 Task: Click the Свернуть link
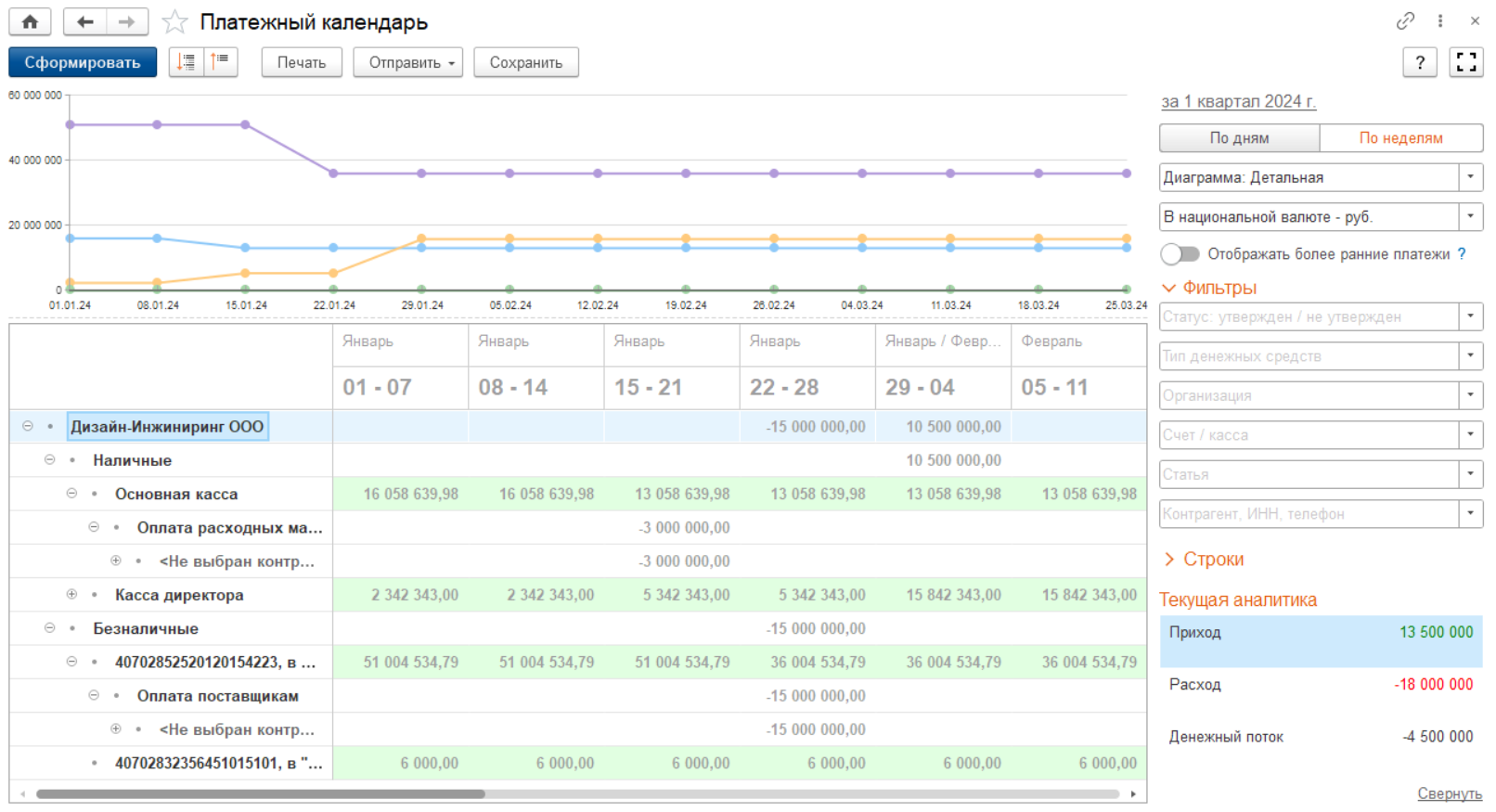click(1449, 793)
